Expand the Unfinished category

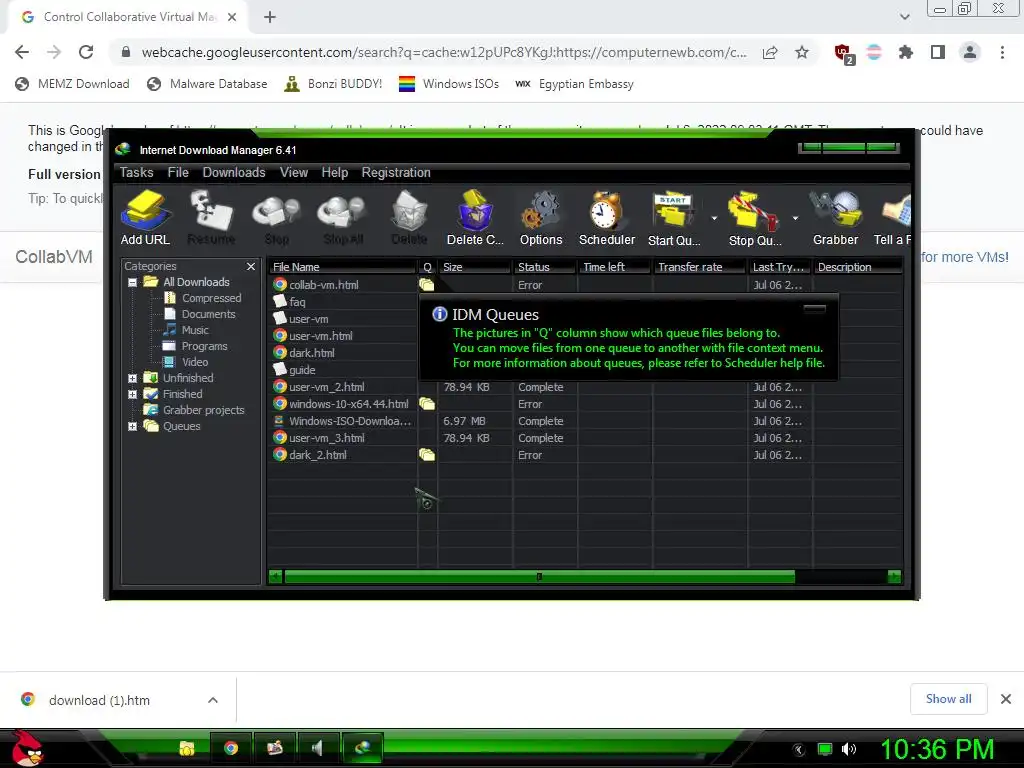[x=133, y=378]
